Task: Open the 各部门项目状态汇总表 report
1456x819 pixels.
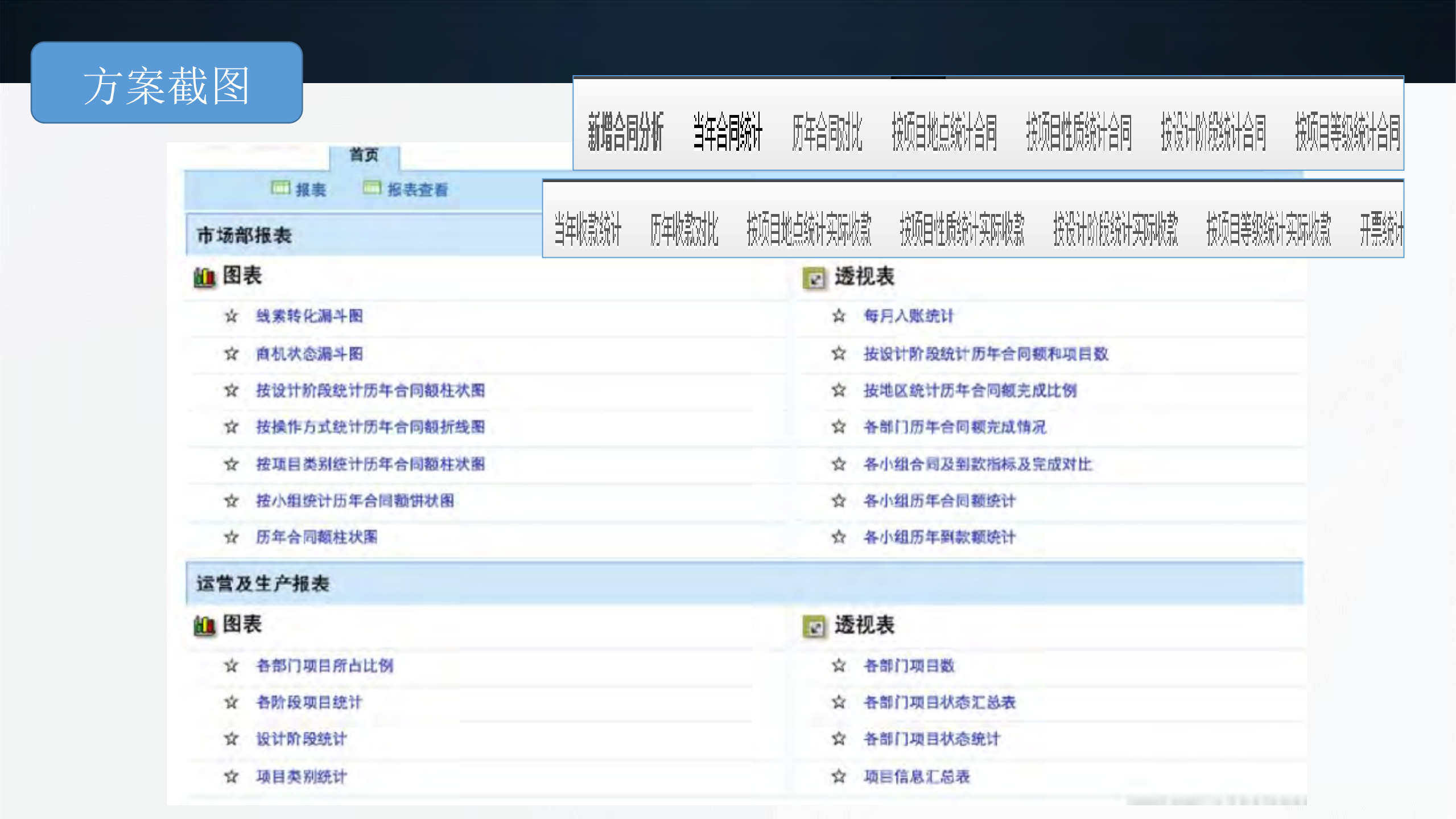Action: [x=941, y=702]
